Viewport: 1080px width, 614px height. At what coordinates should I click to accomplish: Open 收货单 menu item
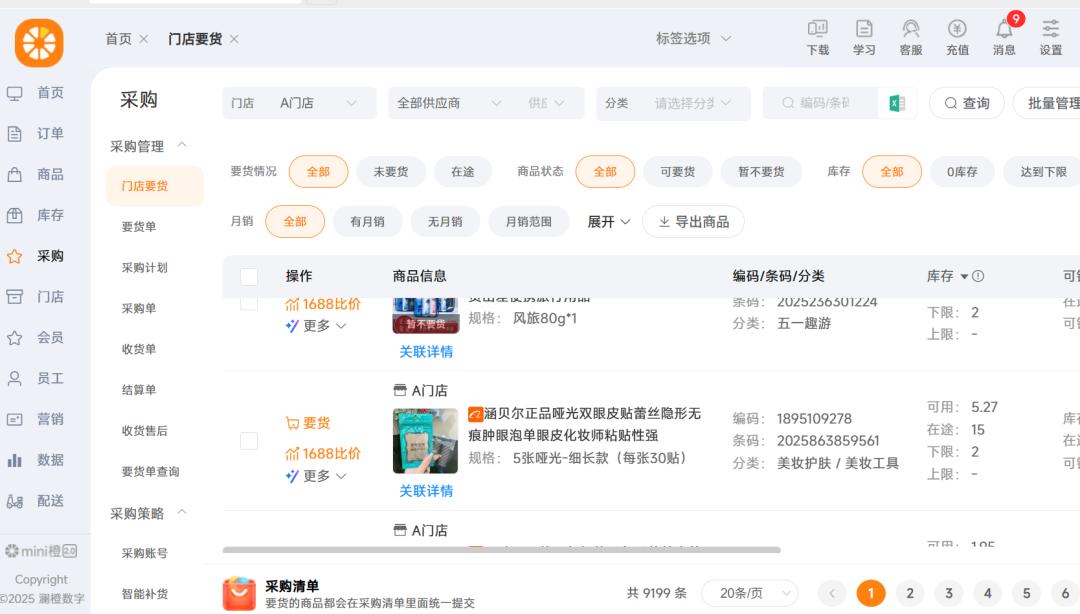(138, 349)
